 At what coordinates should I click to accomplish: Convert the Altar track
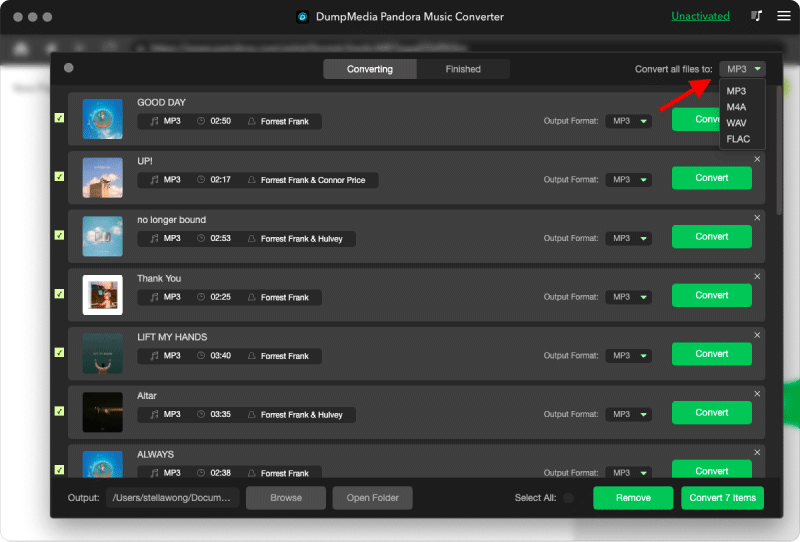tap(712, 413)
